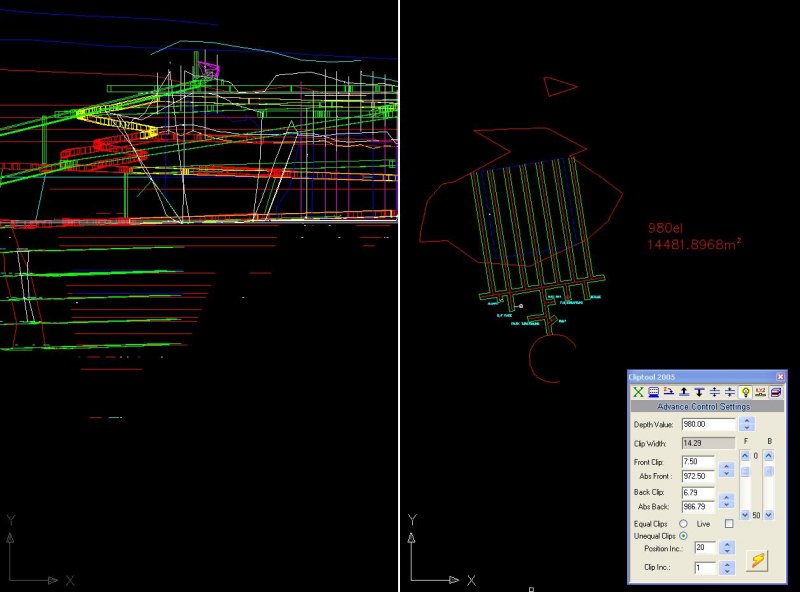Screen dimensions: 800x592
Task: Increase Clip Inc. with stepper up arrow
Action: [727, 564]
